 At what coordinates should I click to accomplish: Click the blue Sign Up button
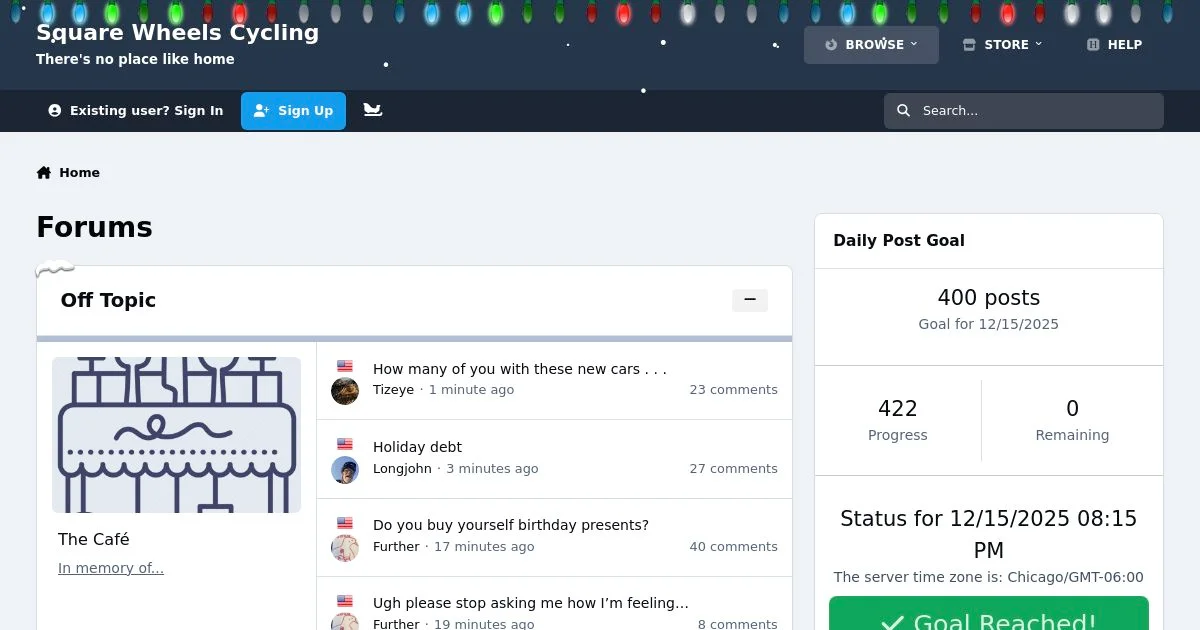(293, 111)
